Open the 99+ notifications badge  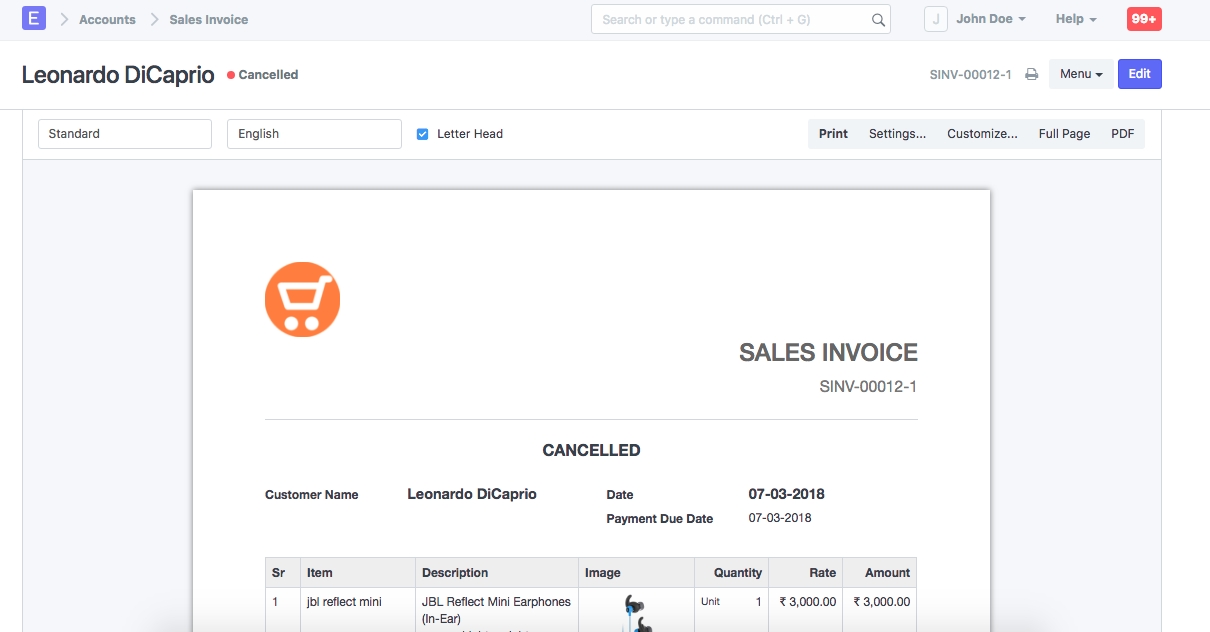1144,19
